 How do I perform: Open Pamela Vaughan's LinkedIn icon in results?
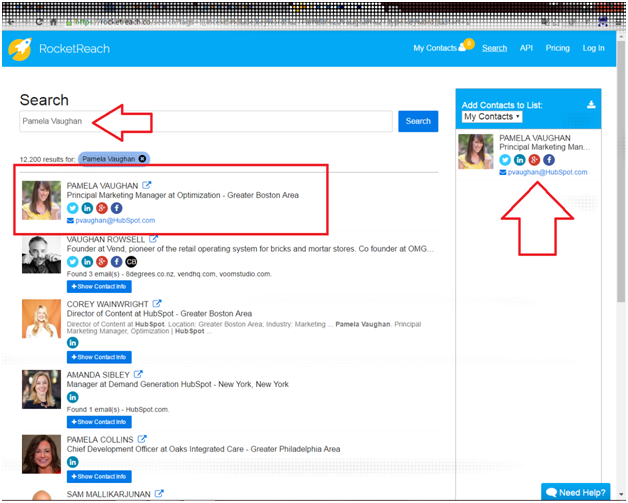click(87, 208)
